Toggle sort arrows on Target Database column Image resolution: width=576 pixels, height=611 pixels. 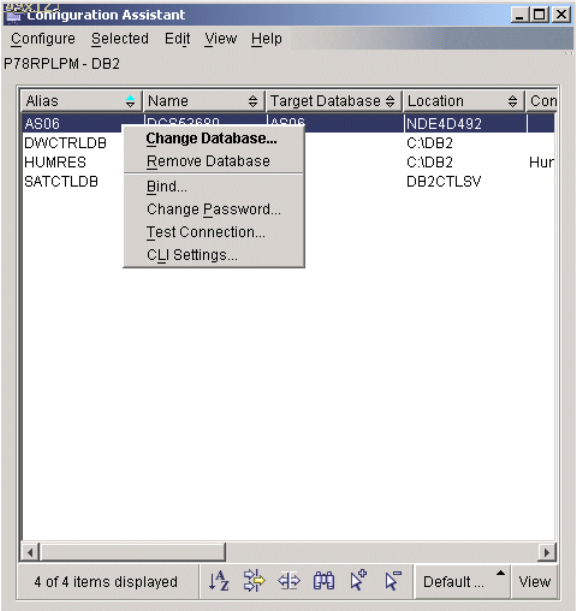390,102
